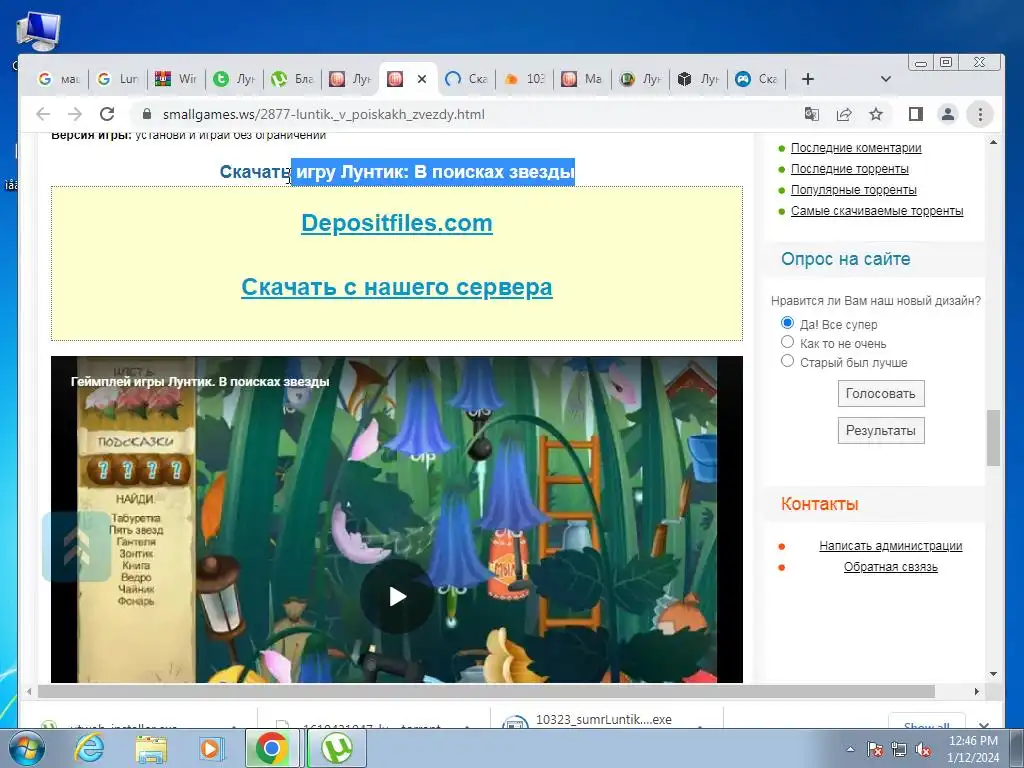Open 'Написать администрации' link

coord(891,545)
